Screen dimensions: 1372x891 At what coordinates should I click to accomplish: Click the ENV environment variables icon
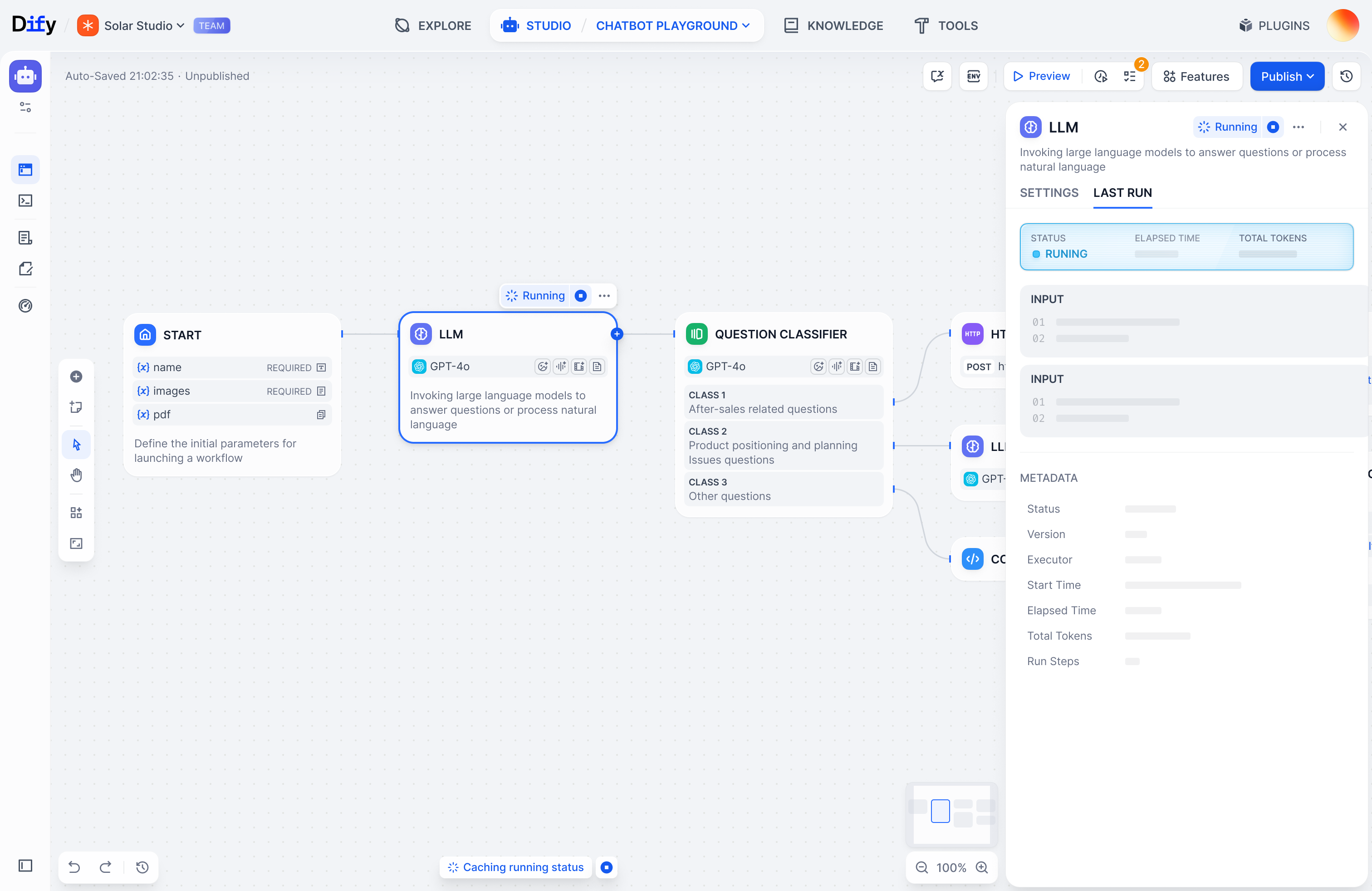(x=973, y=76)
